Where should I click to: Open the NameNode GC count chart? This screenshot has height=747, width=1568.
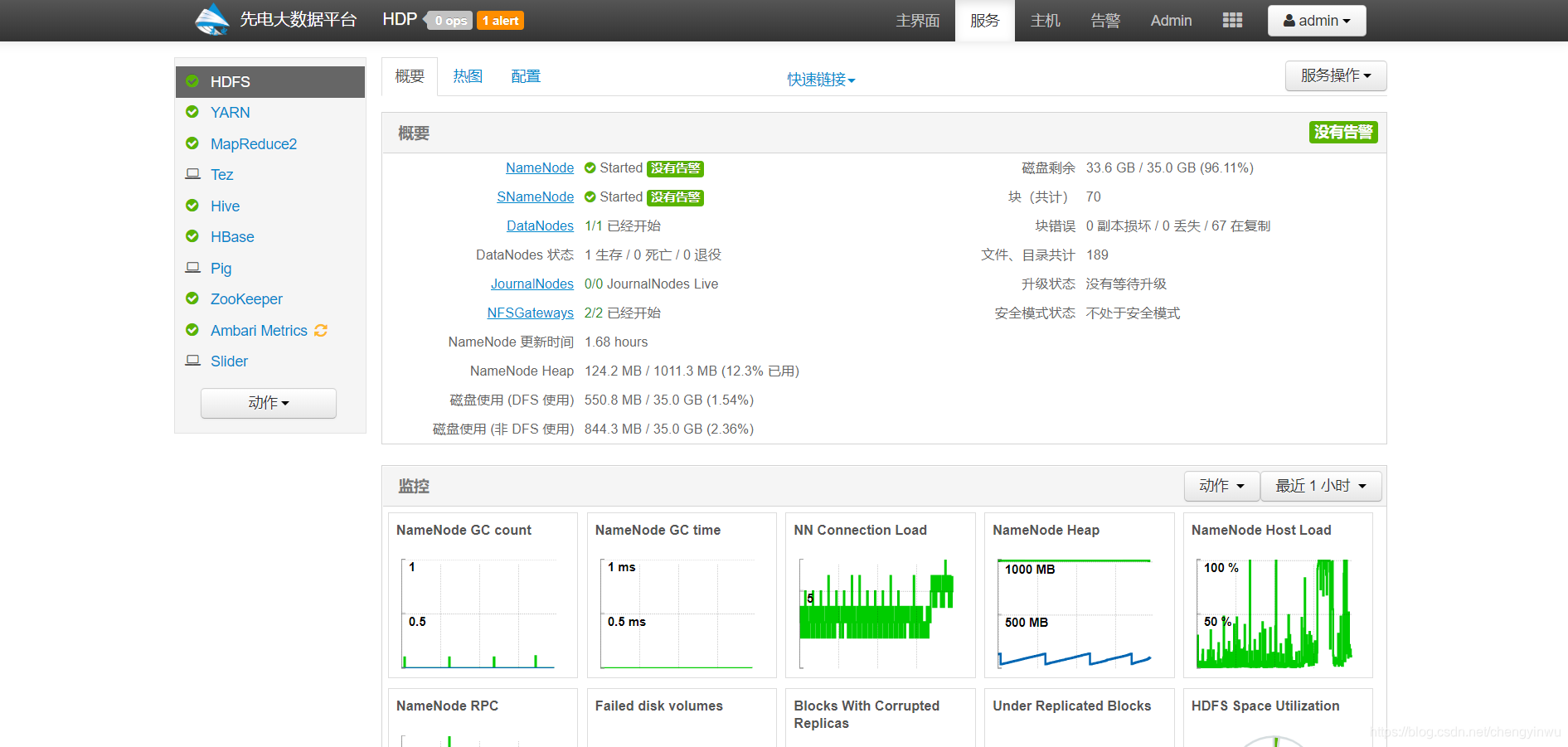click(x=483, y=595)
